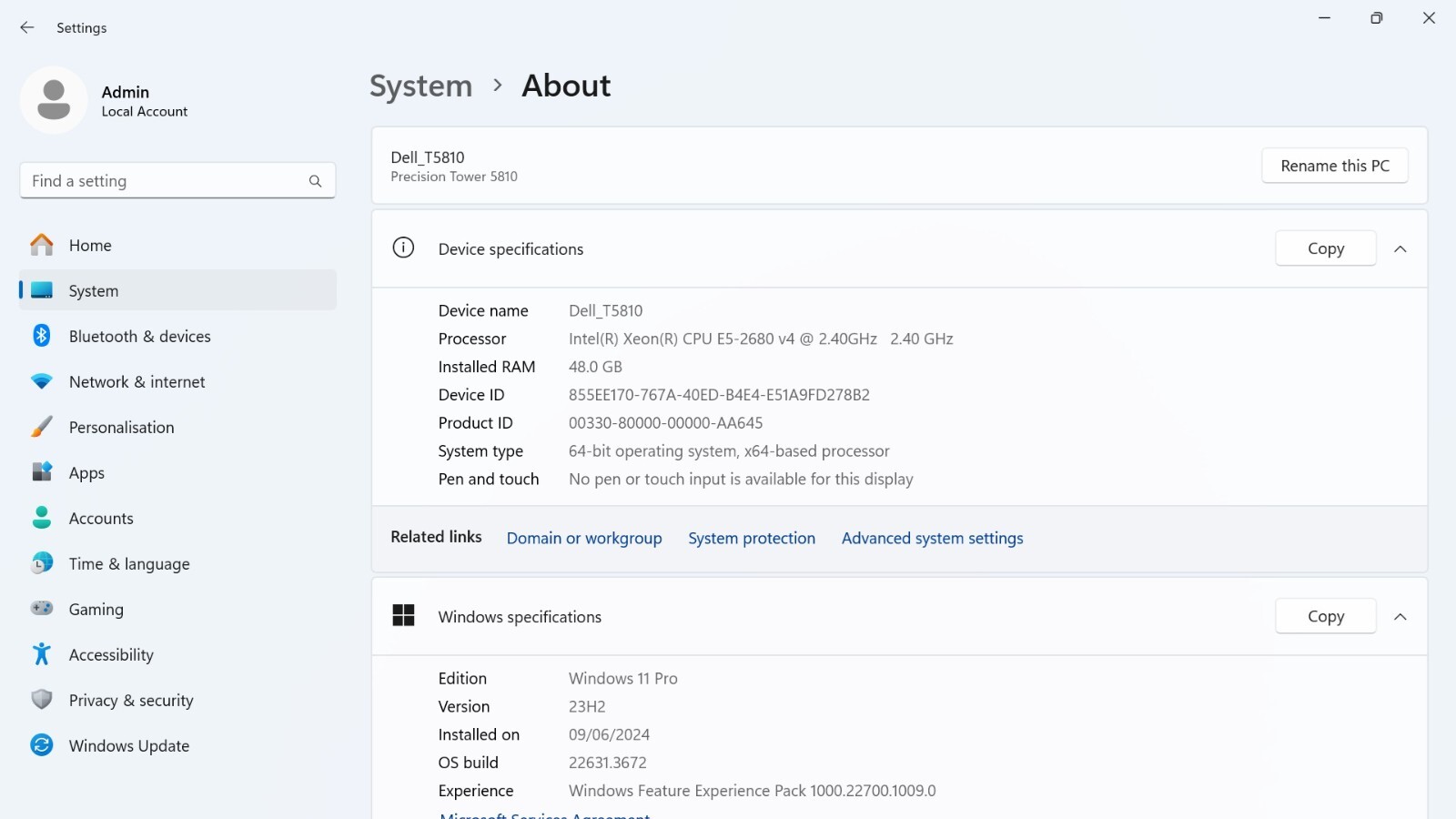Collapse the Windows specifications section
The image size is (1456, 819).
(x=1400, y=616)
